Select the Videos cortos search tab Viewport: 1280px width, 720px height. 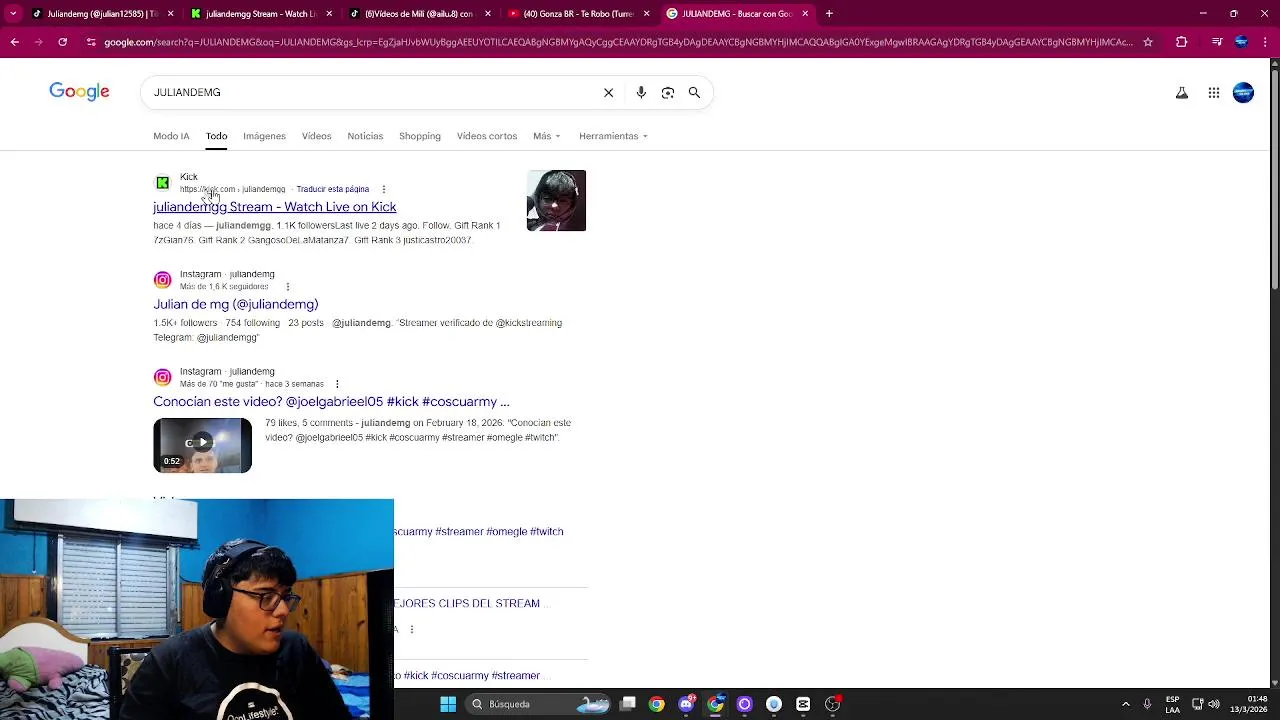tap(487, 136)
